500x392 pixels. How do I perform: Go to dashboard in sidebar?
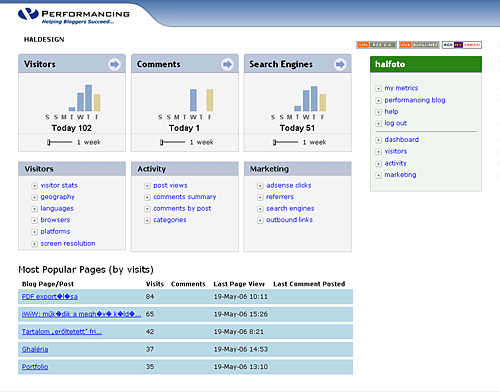(402, 140)
